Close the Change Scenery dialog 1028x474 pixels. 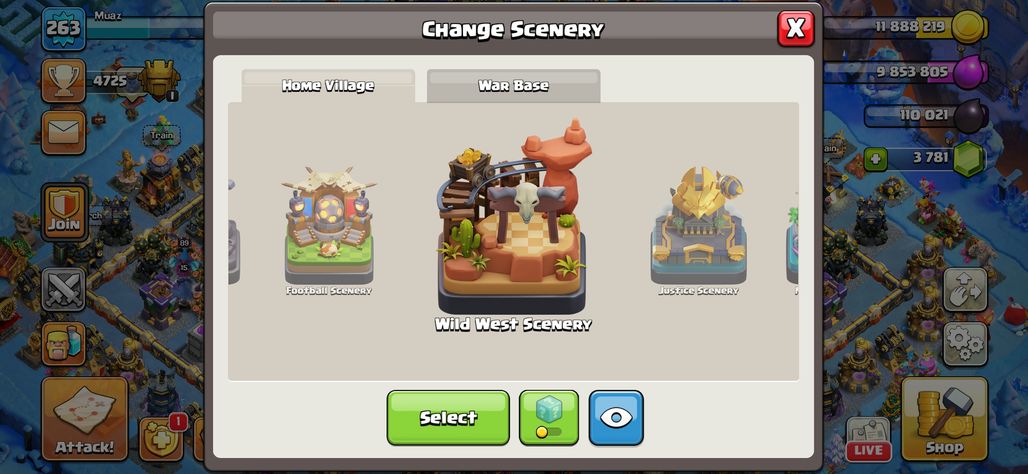pyautogui.click(x=795, y=29)
